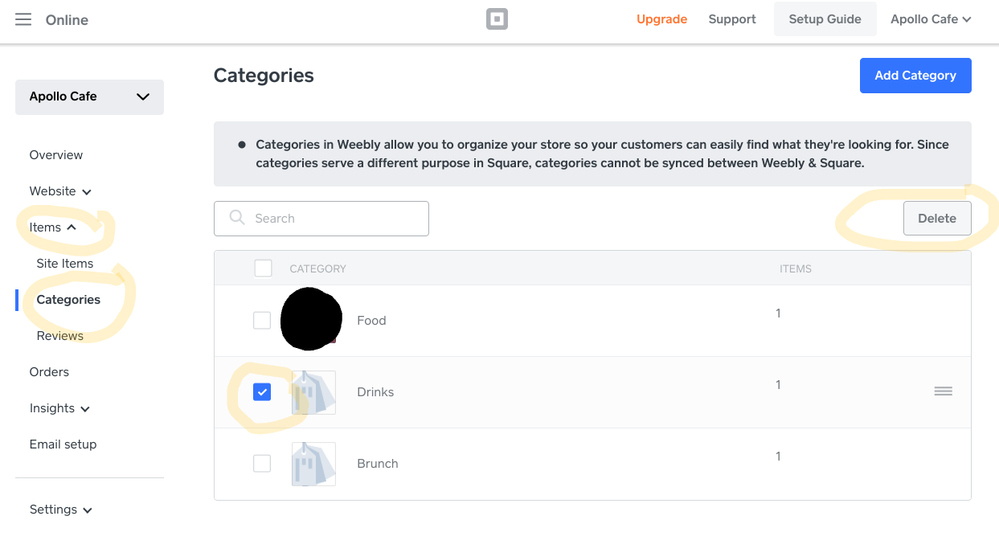This screenshot has width=999, height=557.
Task: Expand the Insights sidebar section
Action: point(60,408)
